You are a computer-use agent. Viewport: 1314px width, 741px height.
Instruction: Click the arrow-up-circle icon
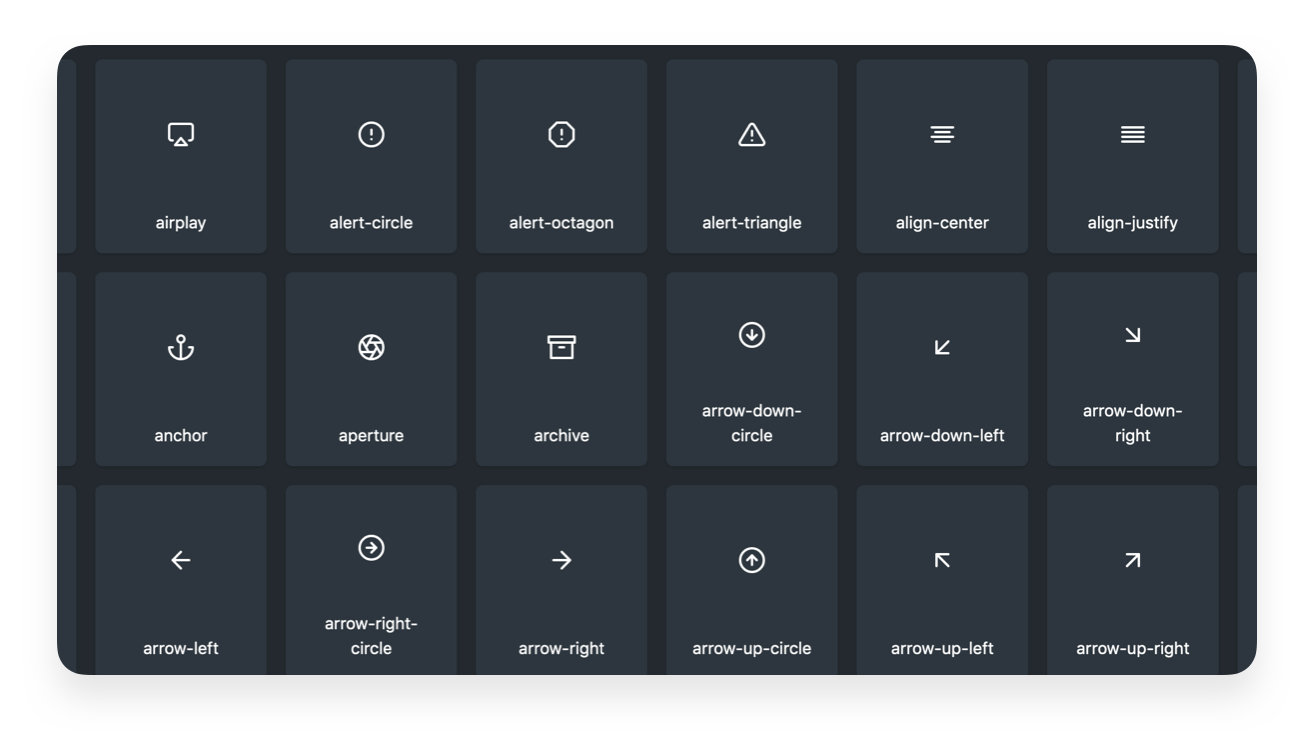coord(751,560)
